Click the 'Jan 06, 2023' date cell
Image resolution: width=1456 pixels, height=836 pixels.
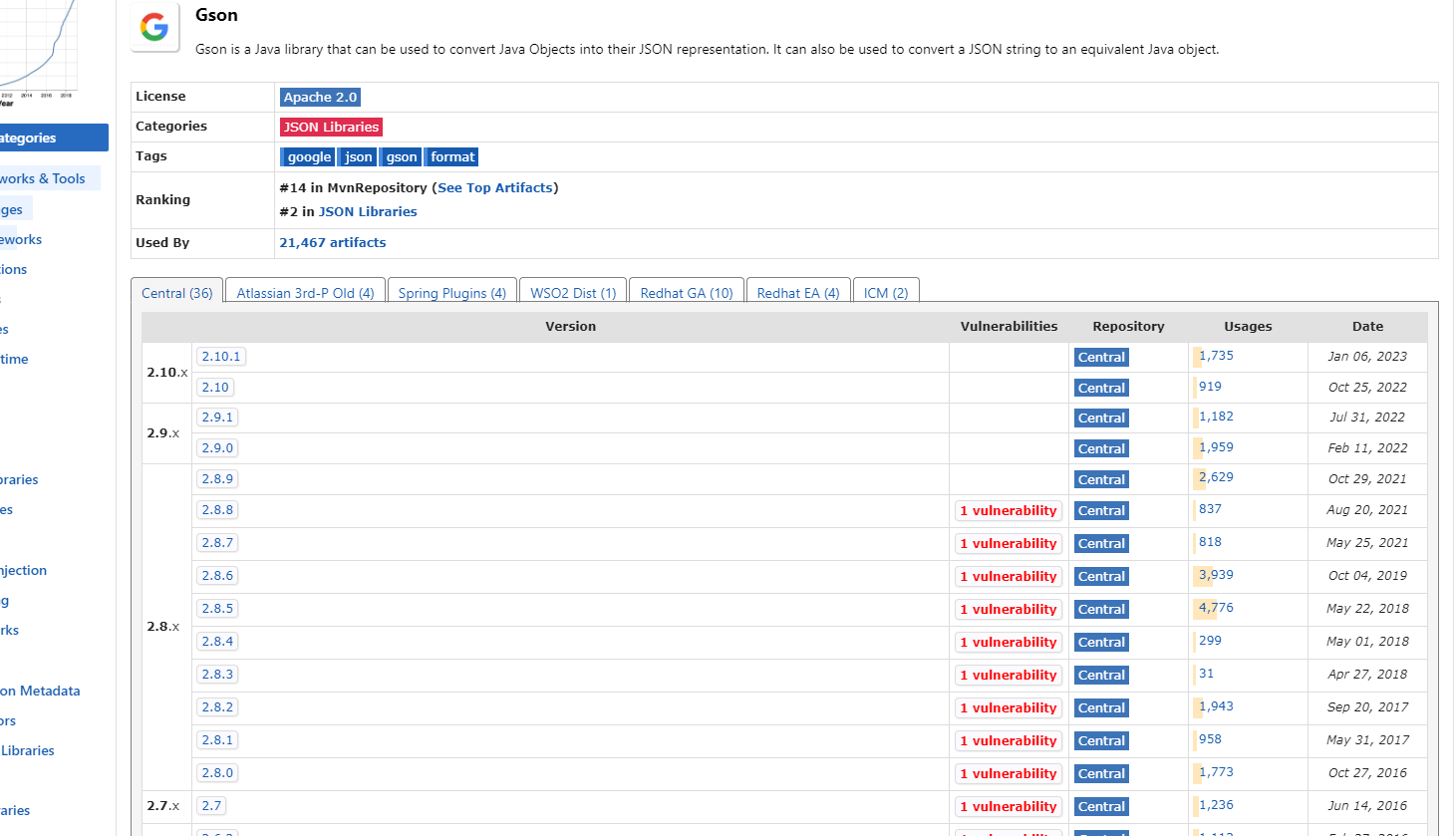1367,357
